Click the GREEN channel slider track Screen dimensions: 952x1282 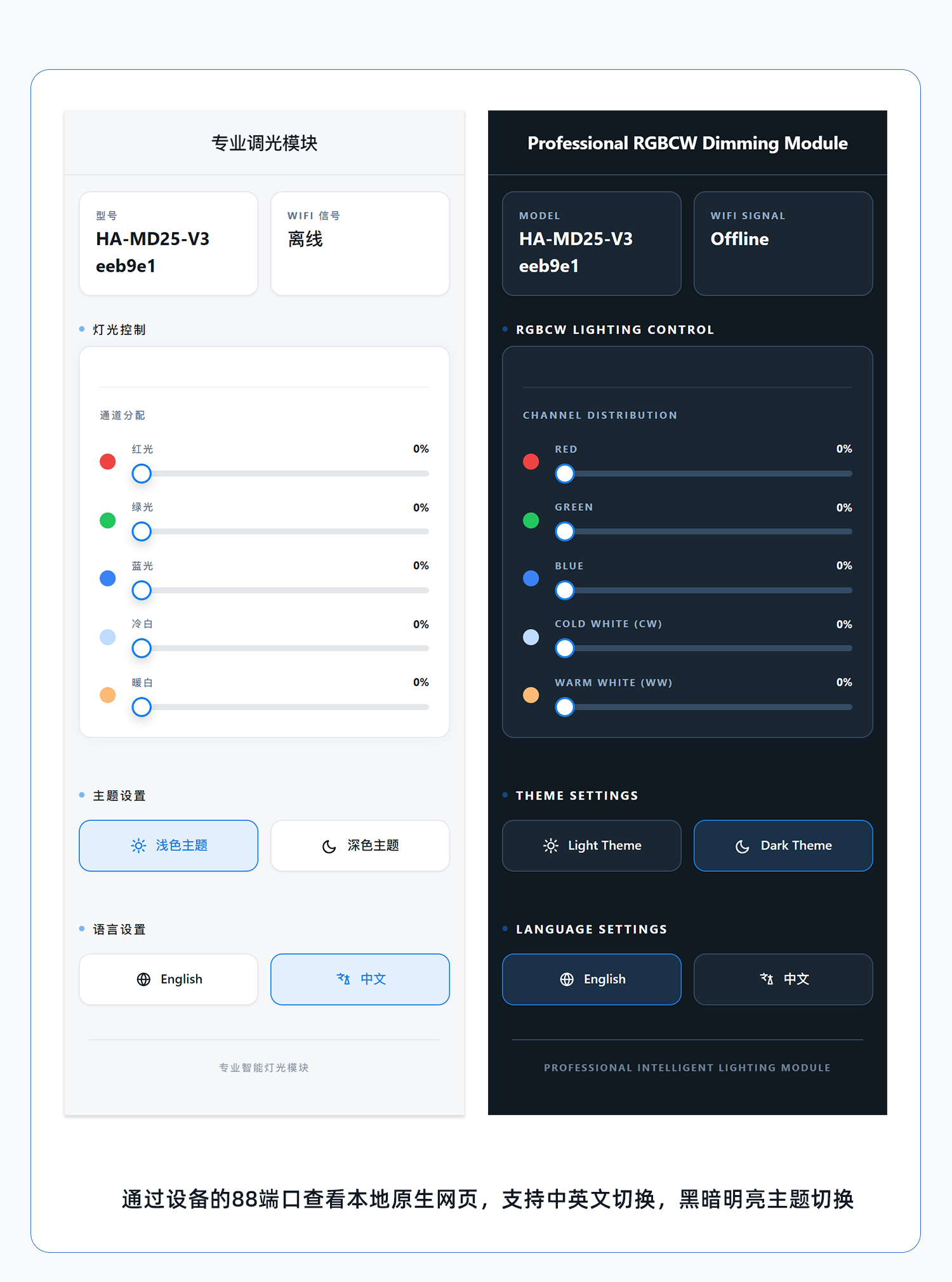click(703, 531)
